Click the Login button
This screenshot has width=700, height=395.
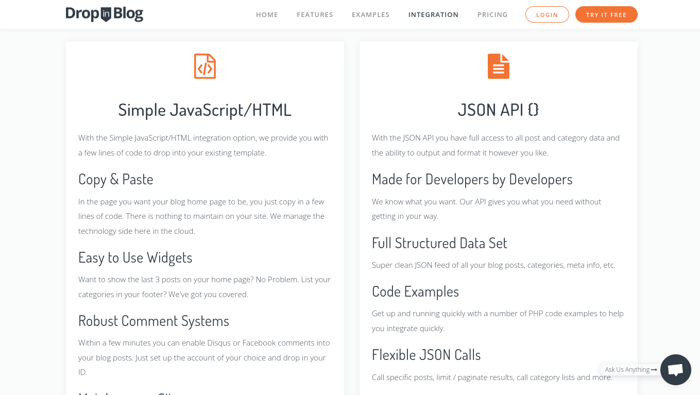pos(547,15)
